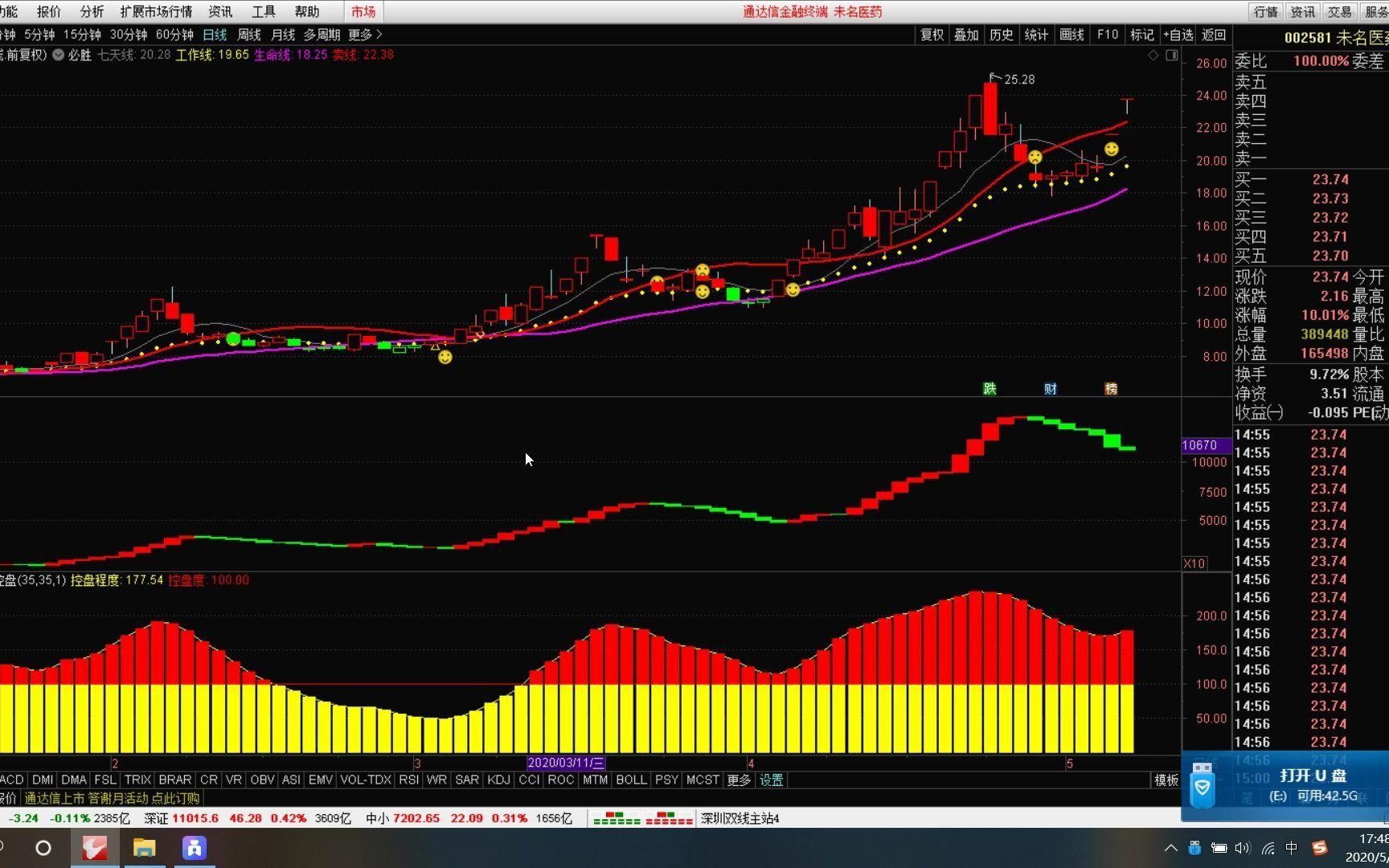Image resolution: width=1389 pixels, height=868 pixels.
Task: Select the MCST indicator tab
Action: [x=703, y=780]
